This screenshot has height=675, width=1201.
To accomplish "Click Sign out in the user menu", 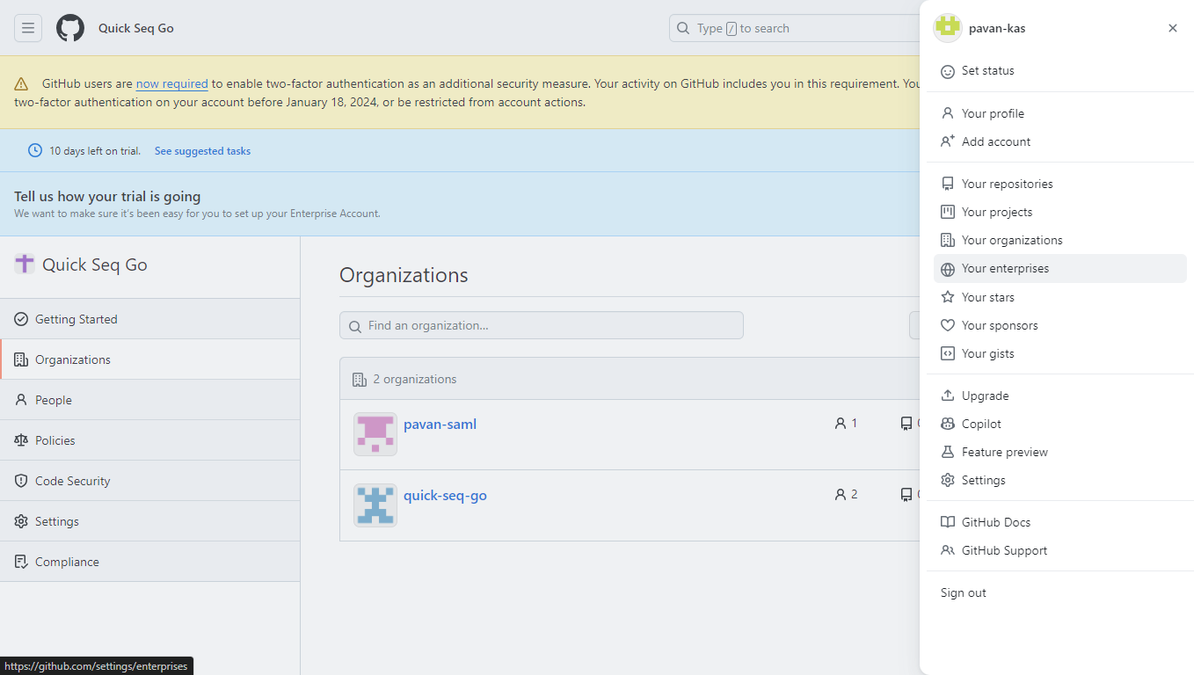I will coord(1060,593).
